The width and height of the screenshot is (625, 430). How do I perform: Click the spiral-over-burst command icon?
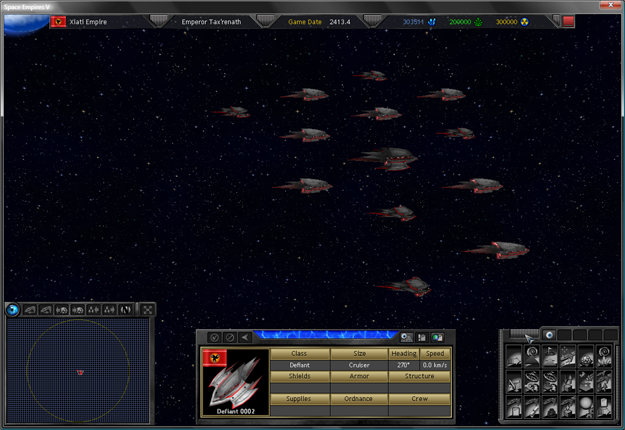coord(604,356)
